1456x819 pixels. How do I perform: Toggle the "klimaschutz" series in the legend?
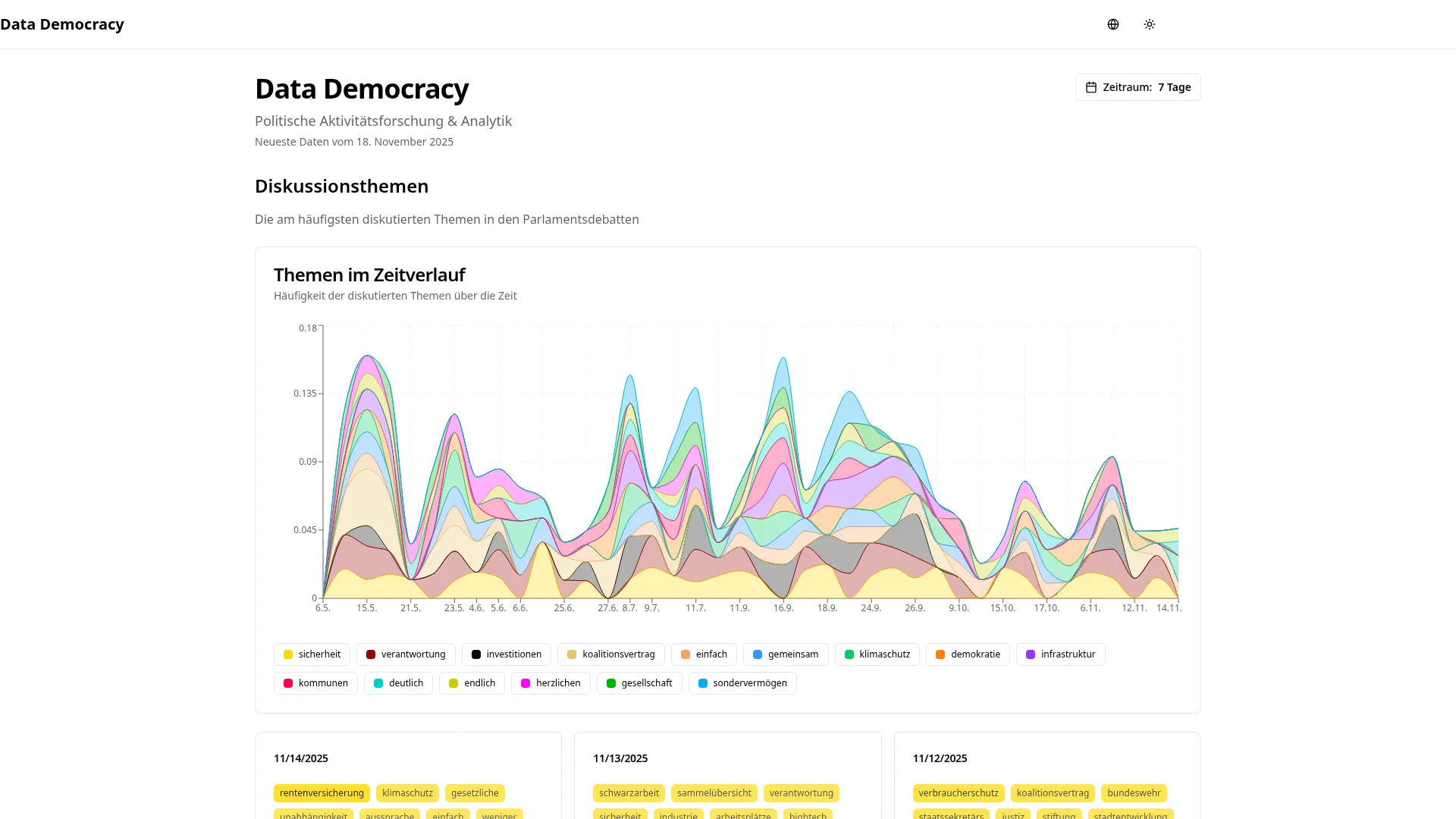click(877, 654)
